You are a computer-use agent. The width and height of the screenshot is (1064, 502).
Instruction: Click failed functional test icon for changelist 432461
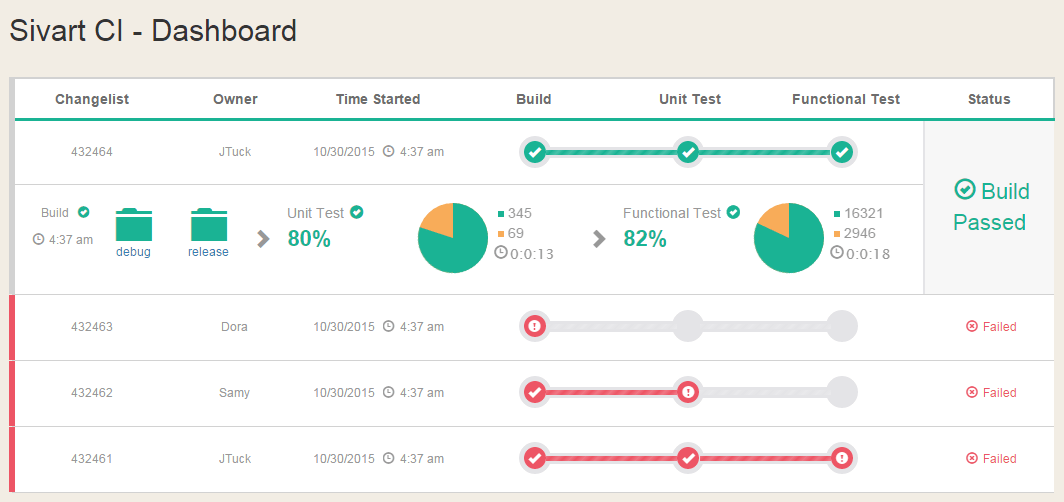pos(842,458)
